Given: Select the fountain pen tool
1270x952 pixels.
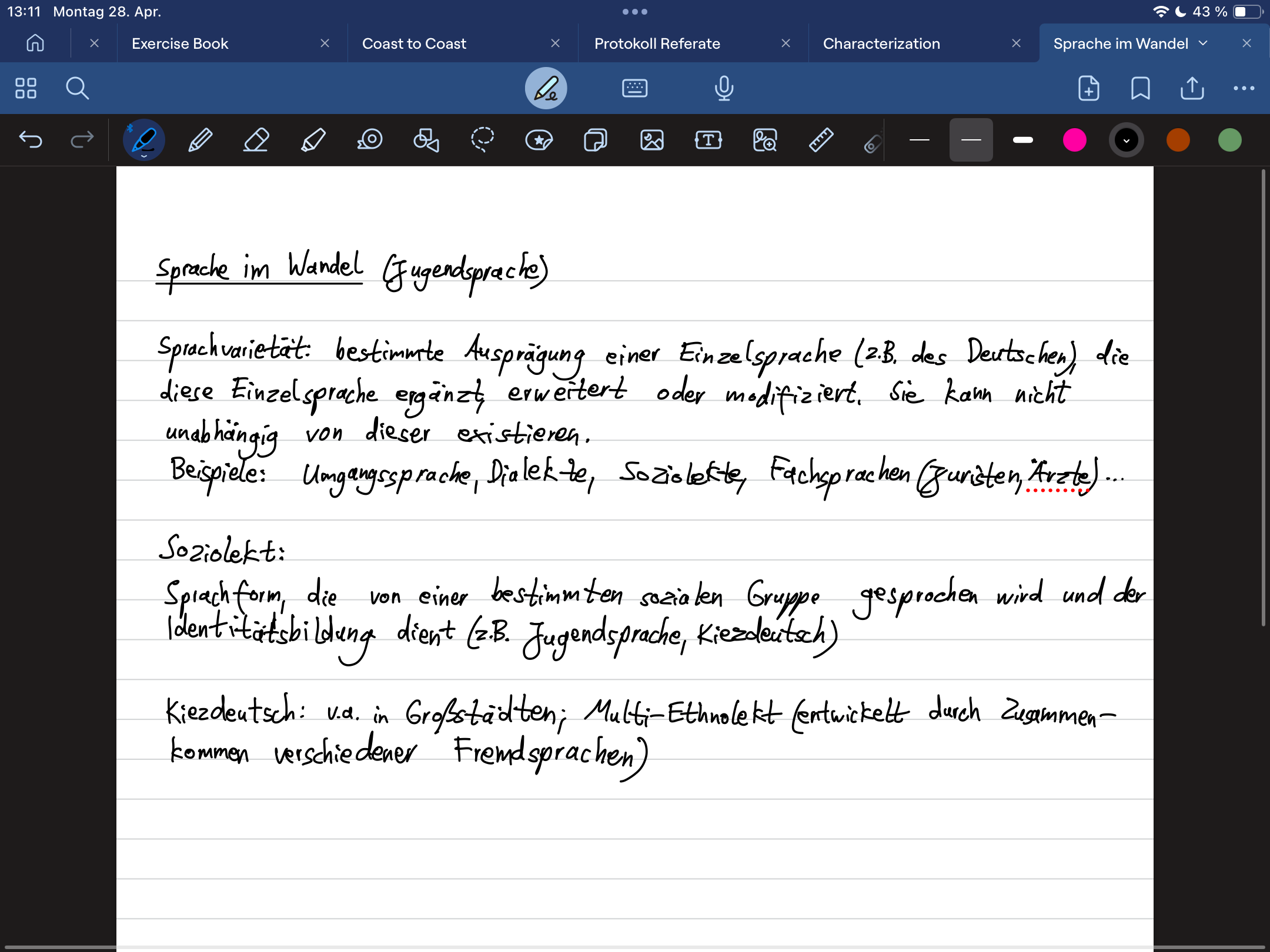Looking at the screenshot, I should [x=144, y=140].
